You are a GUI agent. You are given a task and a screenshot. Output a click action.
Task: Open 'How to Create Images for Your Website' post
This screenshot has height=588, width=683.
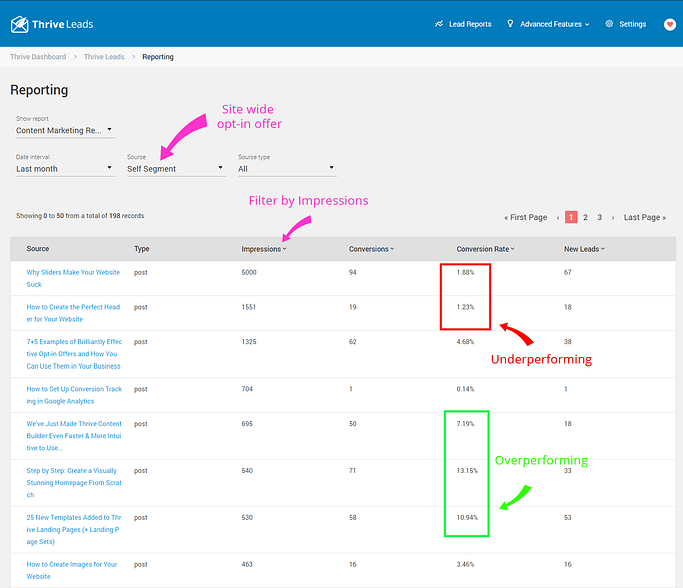coord(72,570)
